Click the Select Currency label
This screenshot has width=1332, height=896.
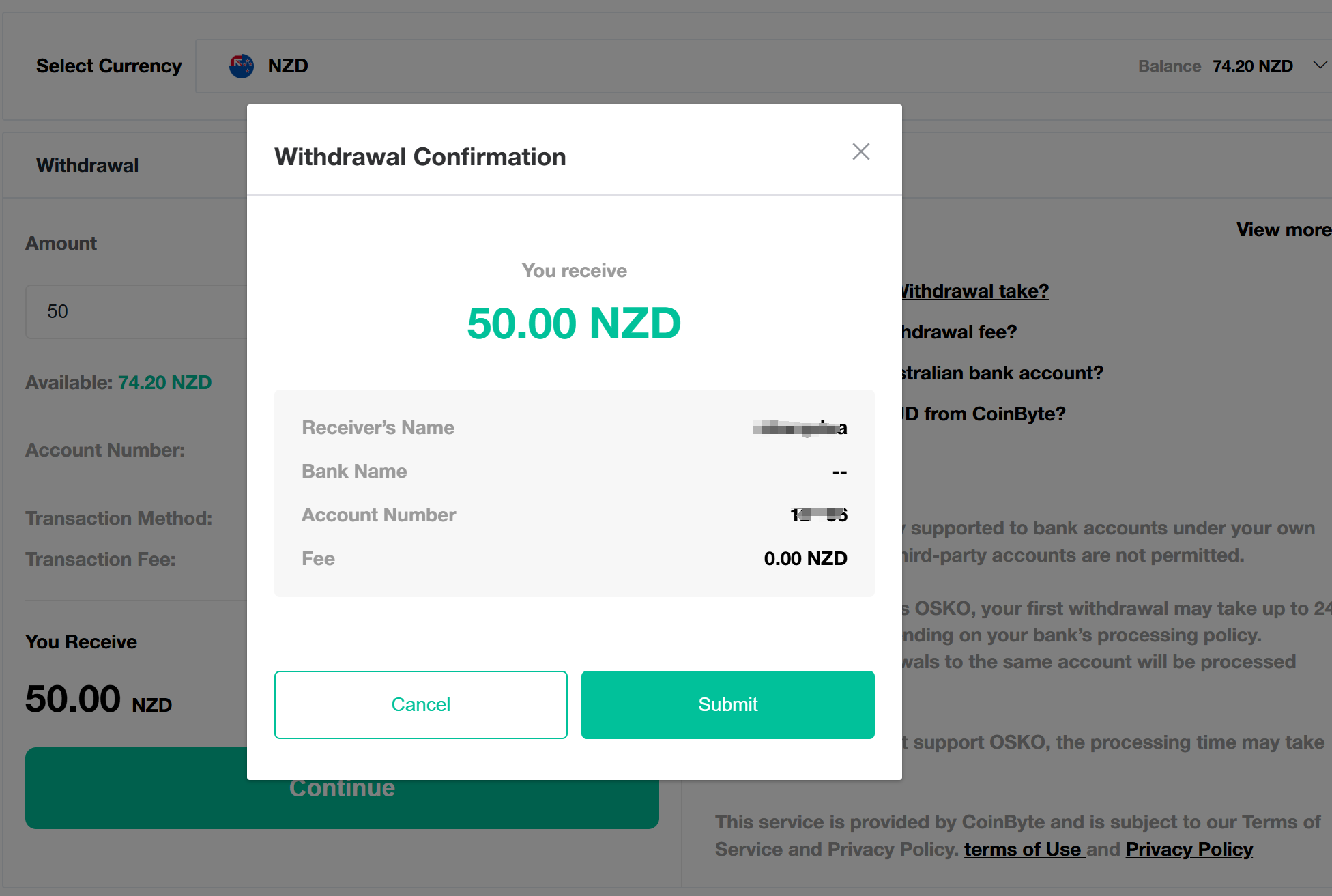click(x=108, y=65)
